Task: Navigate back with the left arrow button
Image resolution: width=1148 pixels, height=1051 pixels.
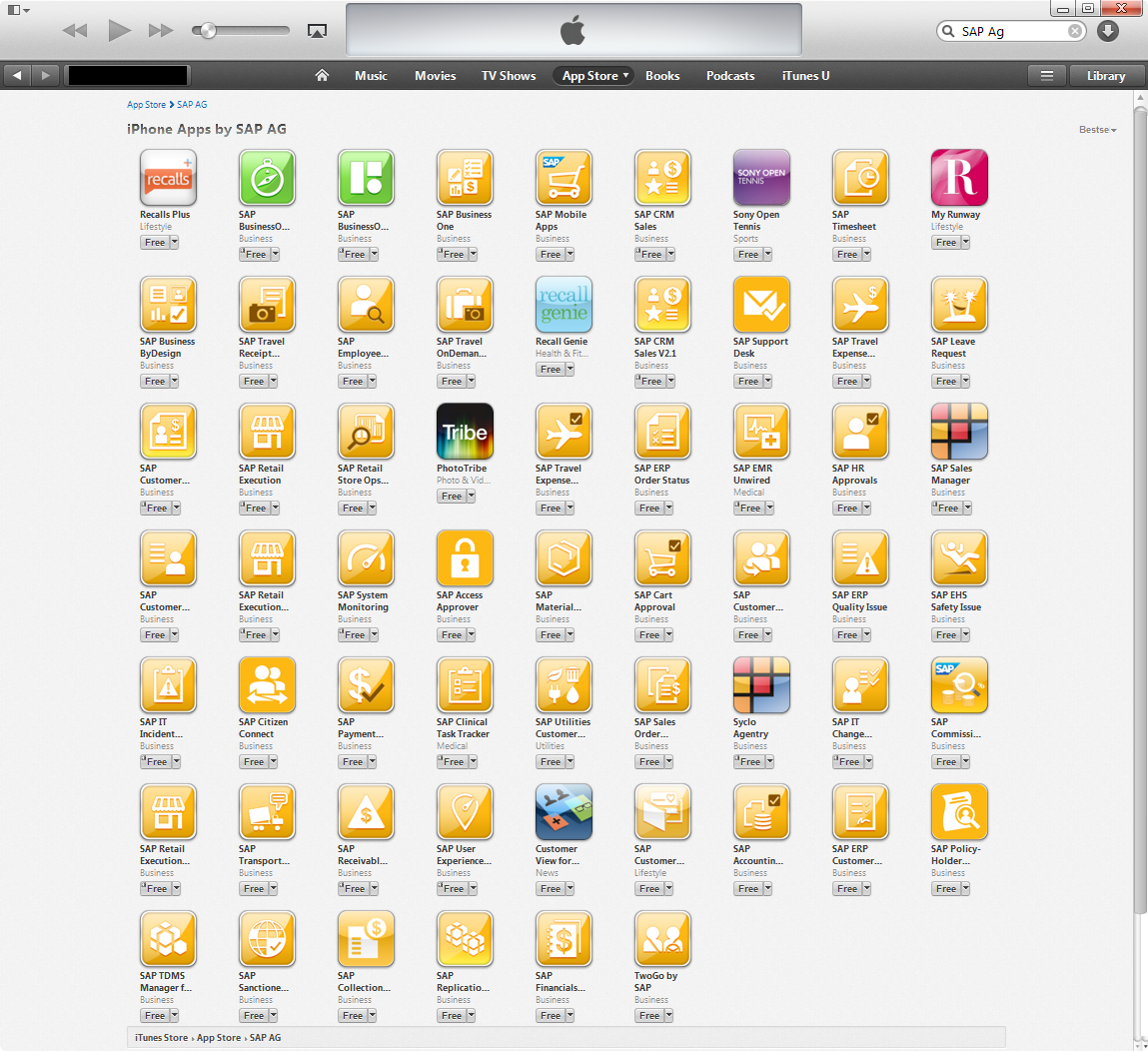Action: click(x=17, y=75)
